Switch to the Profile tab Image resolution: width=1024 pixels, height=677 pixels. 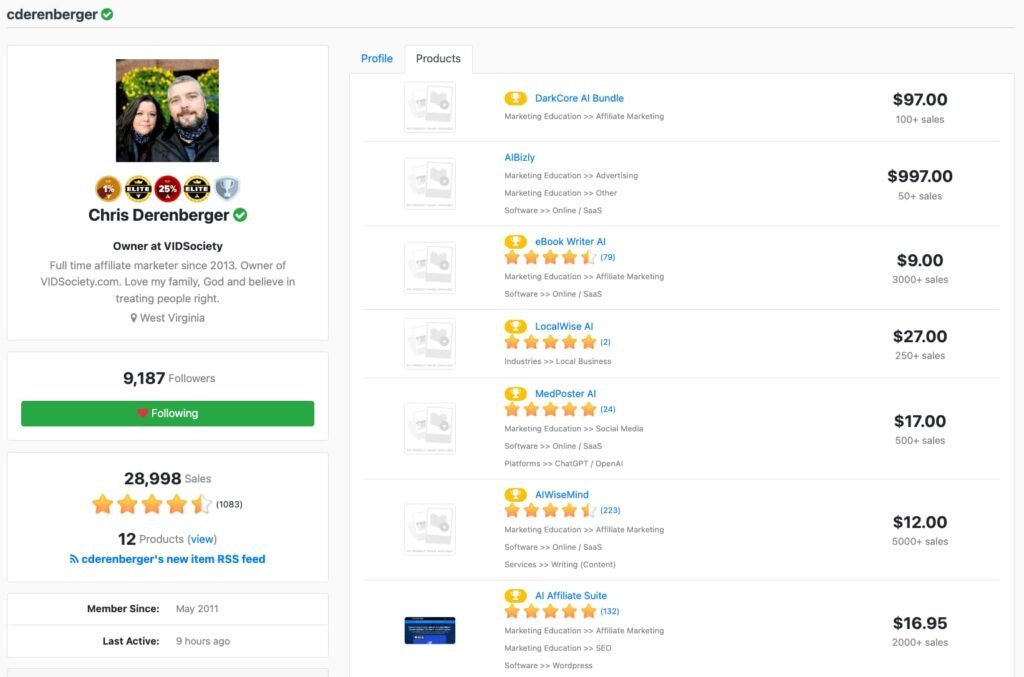[376, 59]
